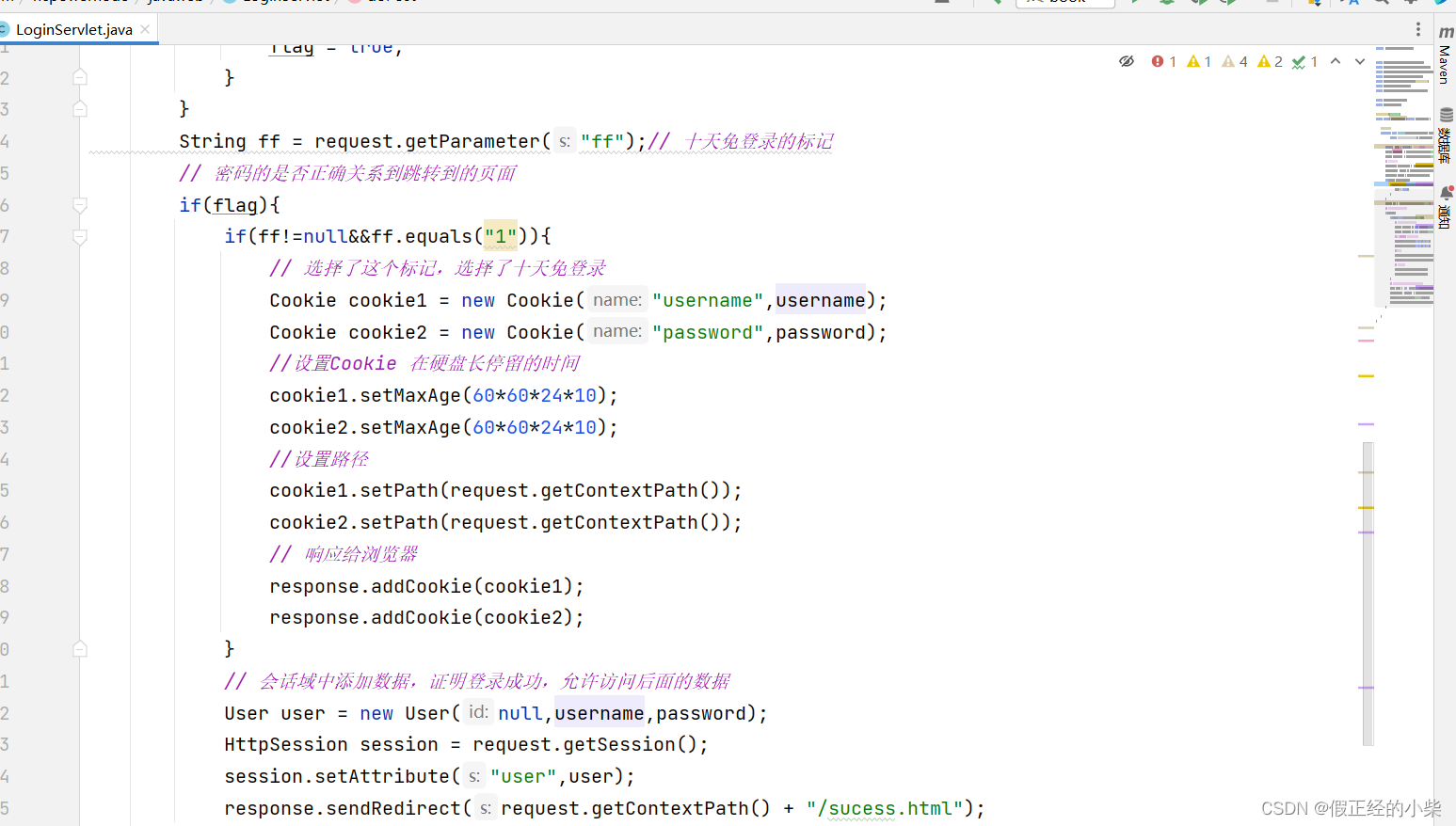Collapse the inner block at flag = true closing brace
Viewport: 1456px width, 826px height.
pos(80,77)
